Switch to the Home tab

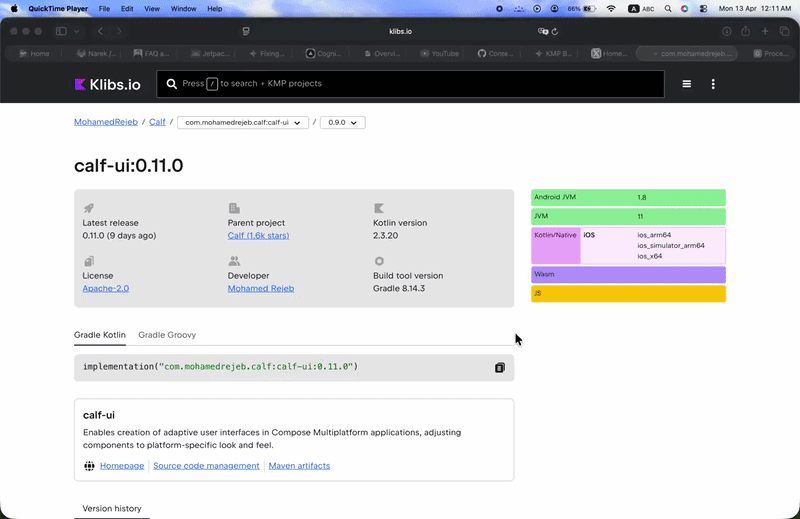tap(34, 54)
